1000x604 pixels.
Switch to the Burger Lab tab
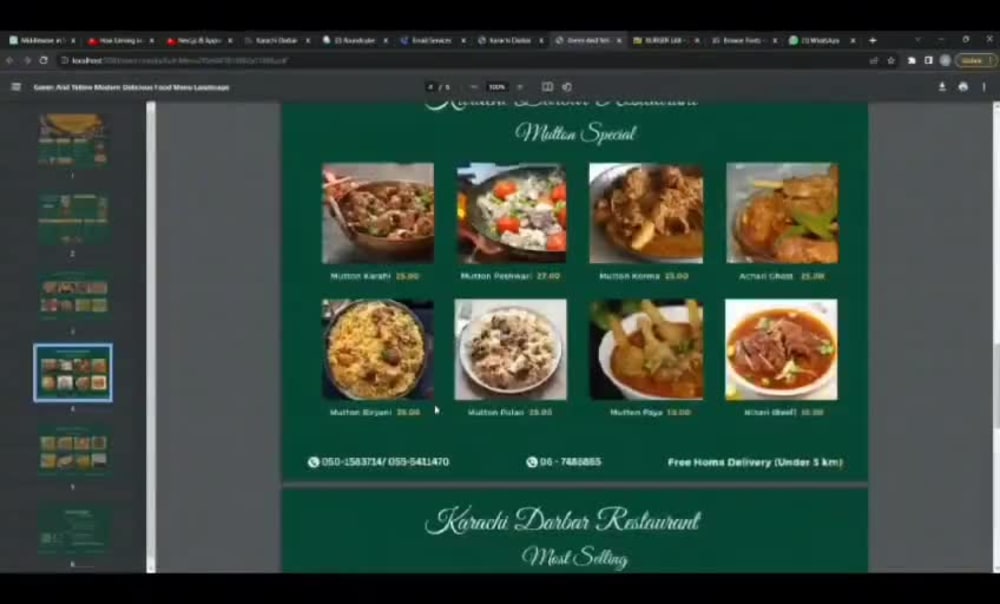pyautogui.click(x=664, y=40)
